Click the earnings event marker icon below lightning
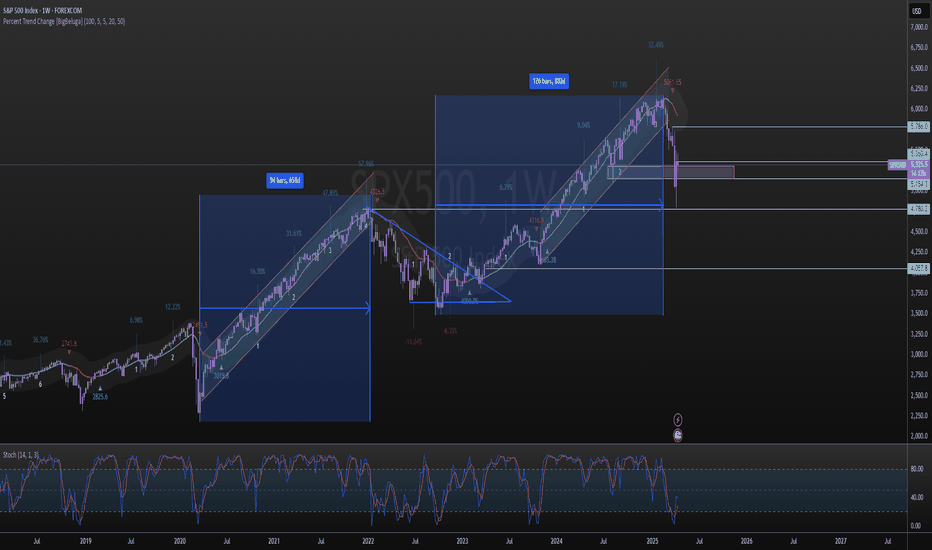This screenshot has width=932, height=550. (678, 435)
